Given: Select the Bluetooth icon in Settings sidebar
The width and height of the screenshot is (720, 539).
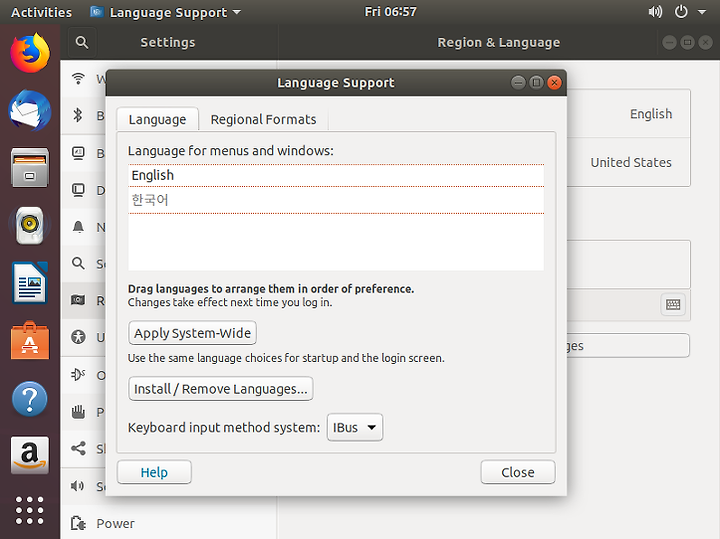Looking at the screenshot, I should (x=78, y=115).
